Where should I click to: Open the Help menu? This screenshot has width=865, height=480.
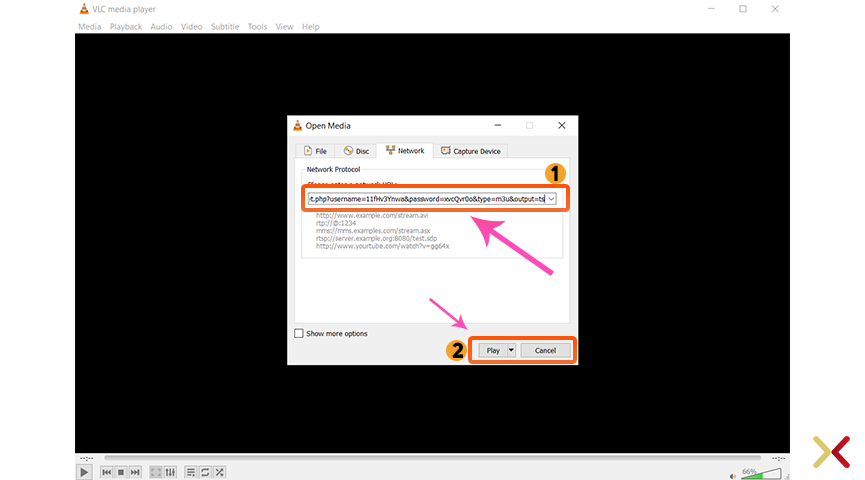311,26
